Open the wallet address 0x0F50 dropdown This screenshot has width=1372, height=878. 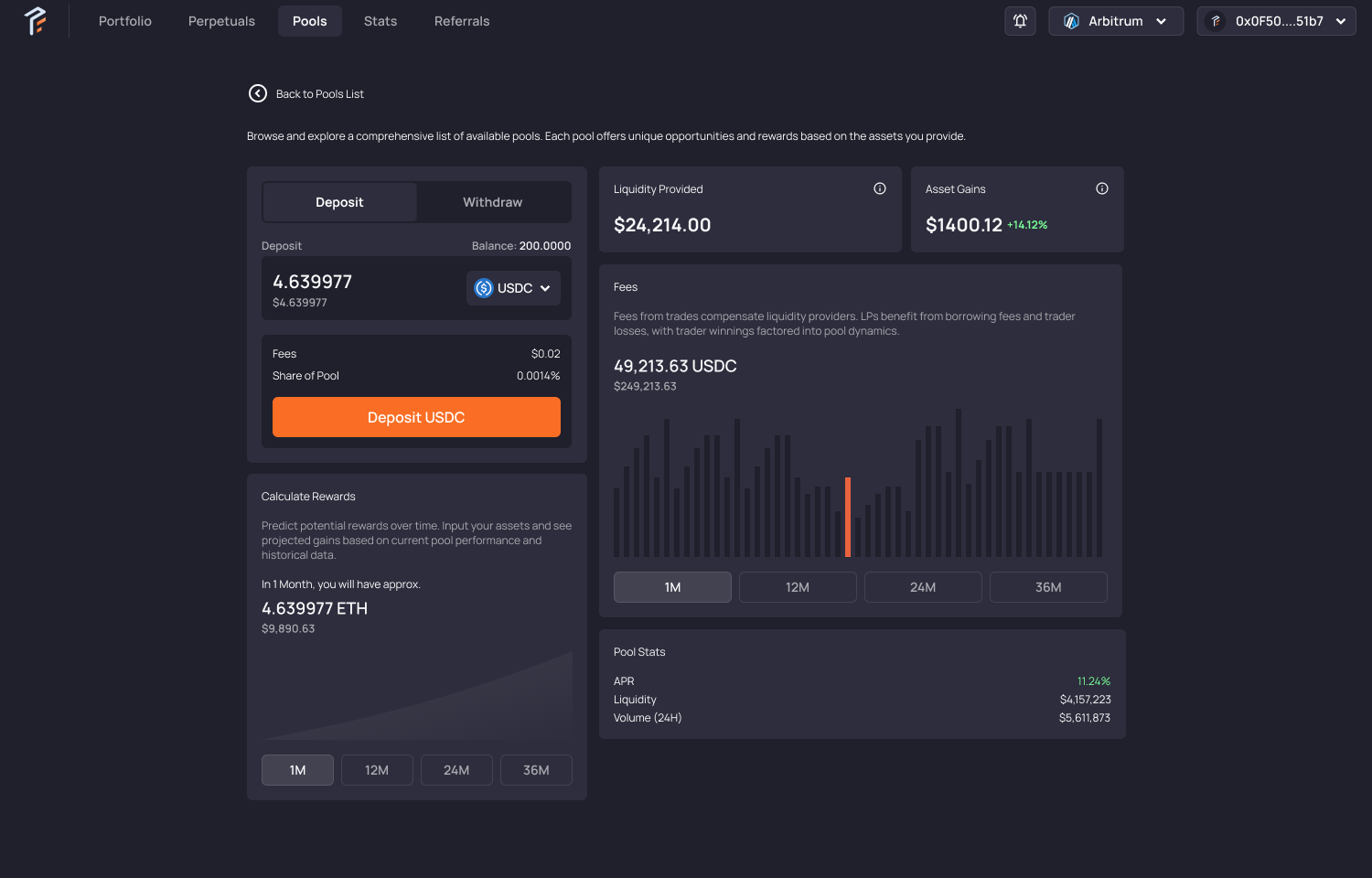coord(1340,21)
